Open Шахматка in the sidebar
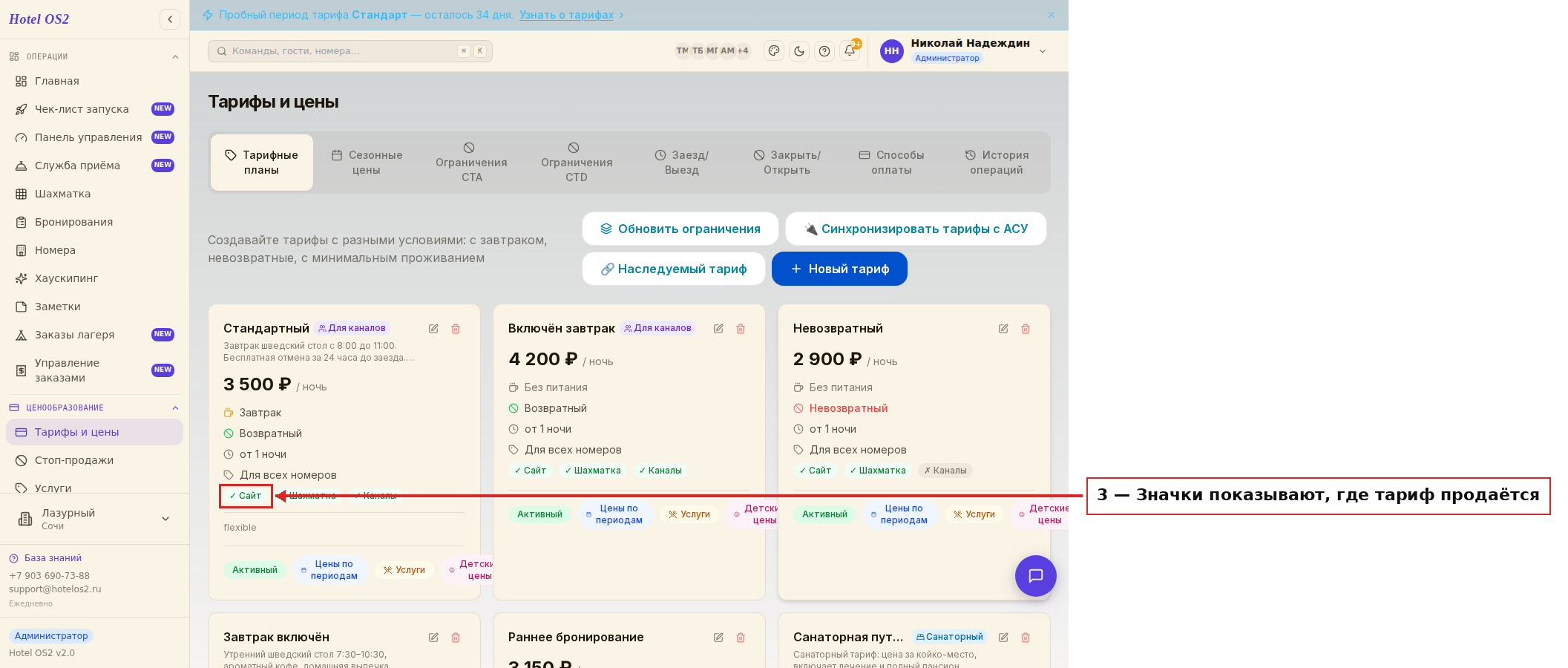Screen dimensions: 1568x668 pos(94,194)
